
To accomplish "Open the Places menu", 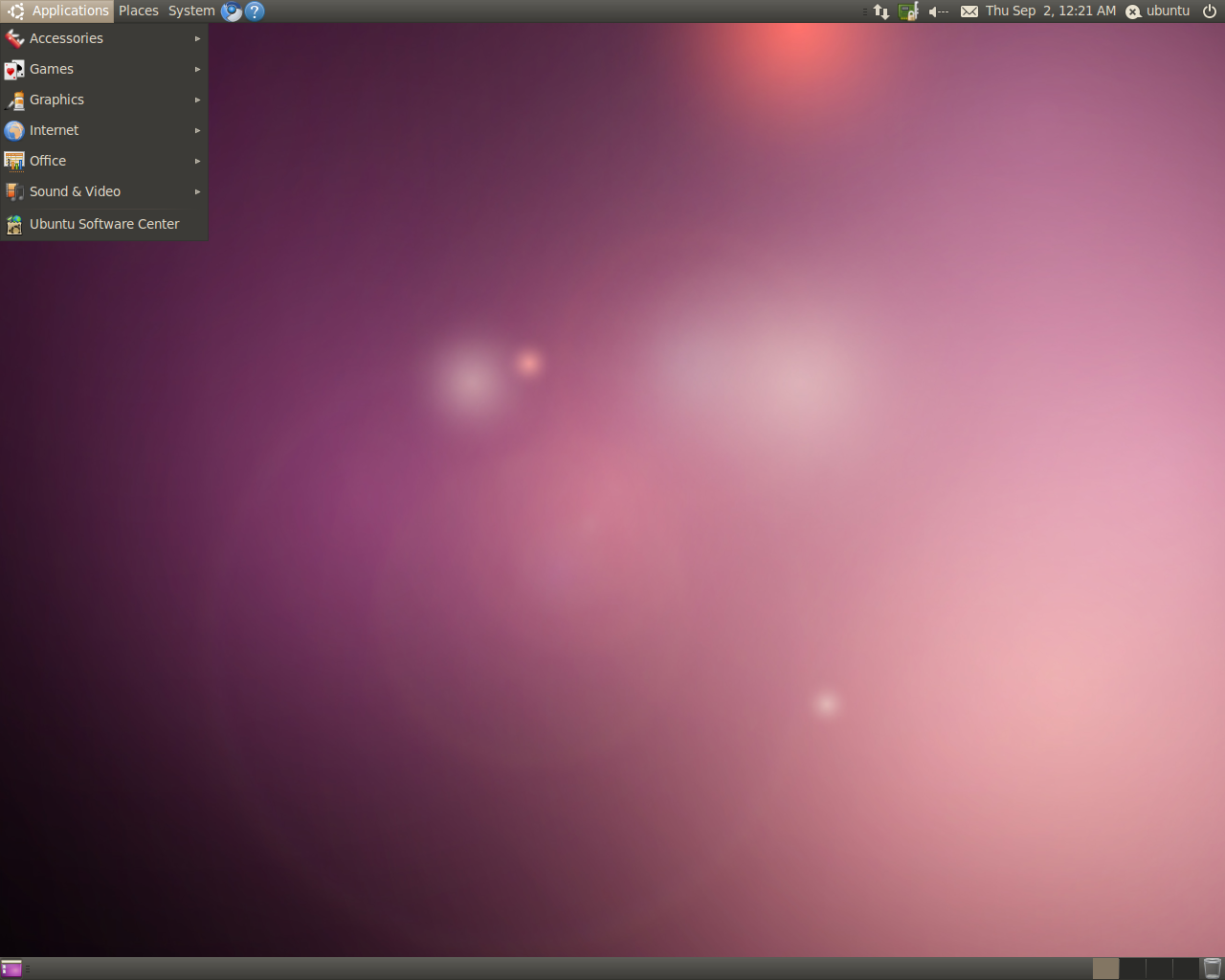I will 138,11.
